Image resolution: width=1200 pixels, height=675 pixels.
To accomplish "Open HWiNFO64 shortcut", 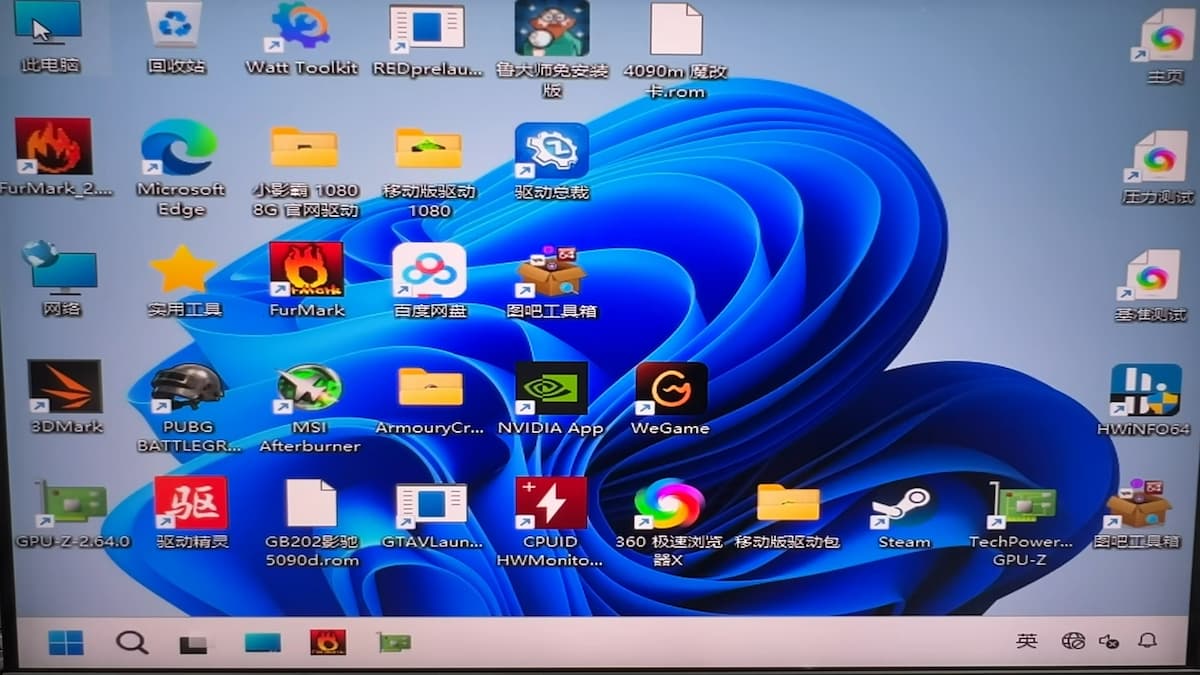I will 1144,401.
